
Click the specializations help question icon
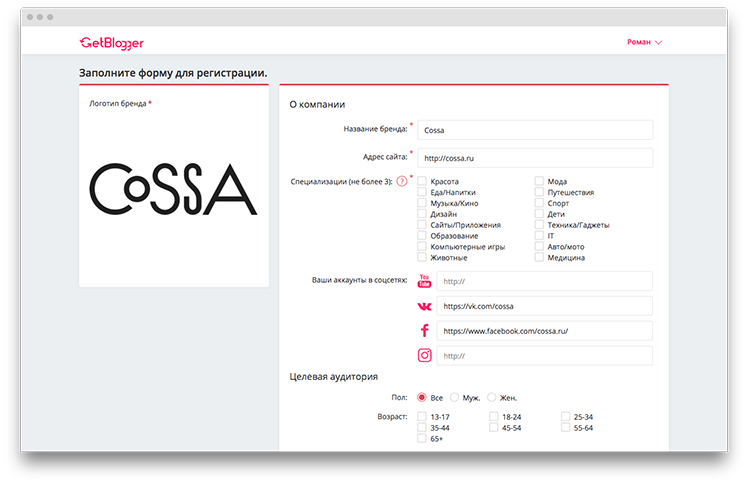pyautogui.click(x=402, y=181)
